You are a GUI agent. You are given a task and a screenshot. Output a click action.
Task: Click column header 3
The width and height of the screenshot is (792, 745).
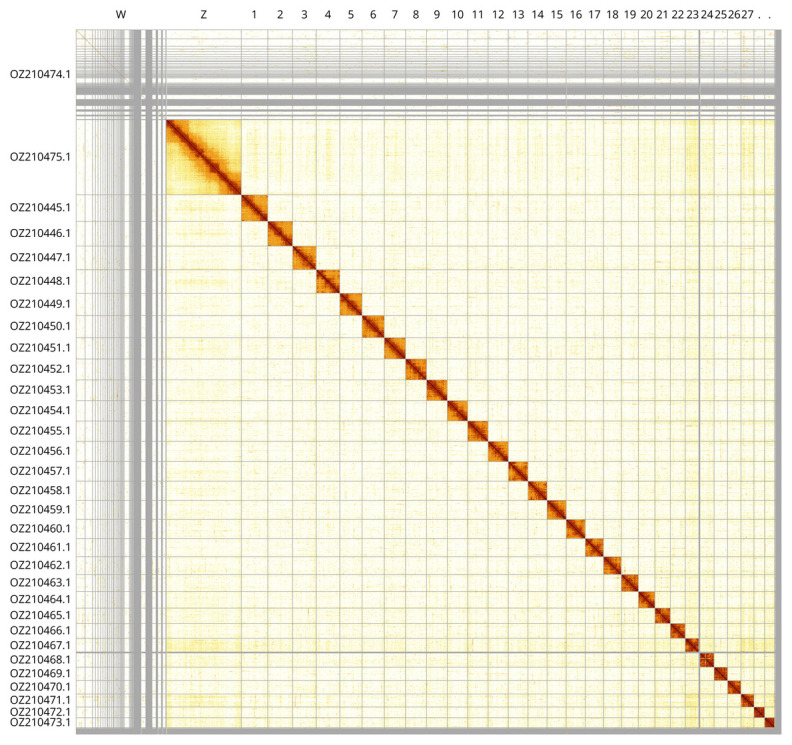304,15
